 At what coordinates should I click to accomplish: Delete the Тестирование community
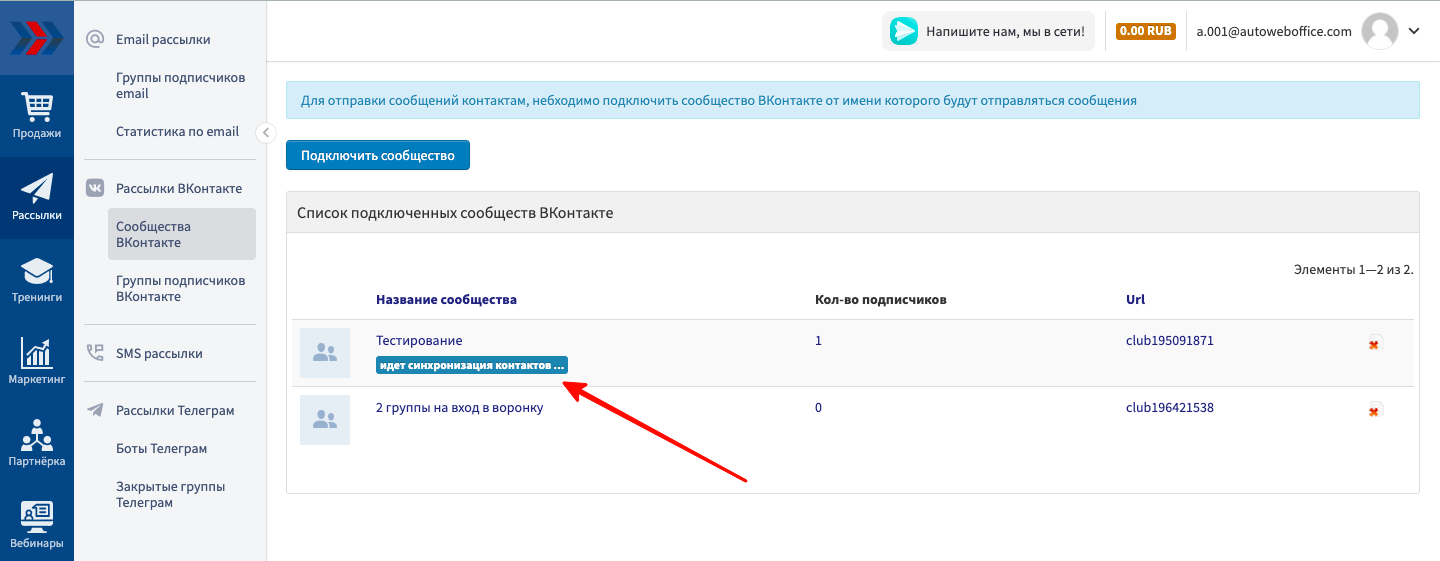[x=1374, y=344]
